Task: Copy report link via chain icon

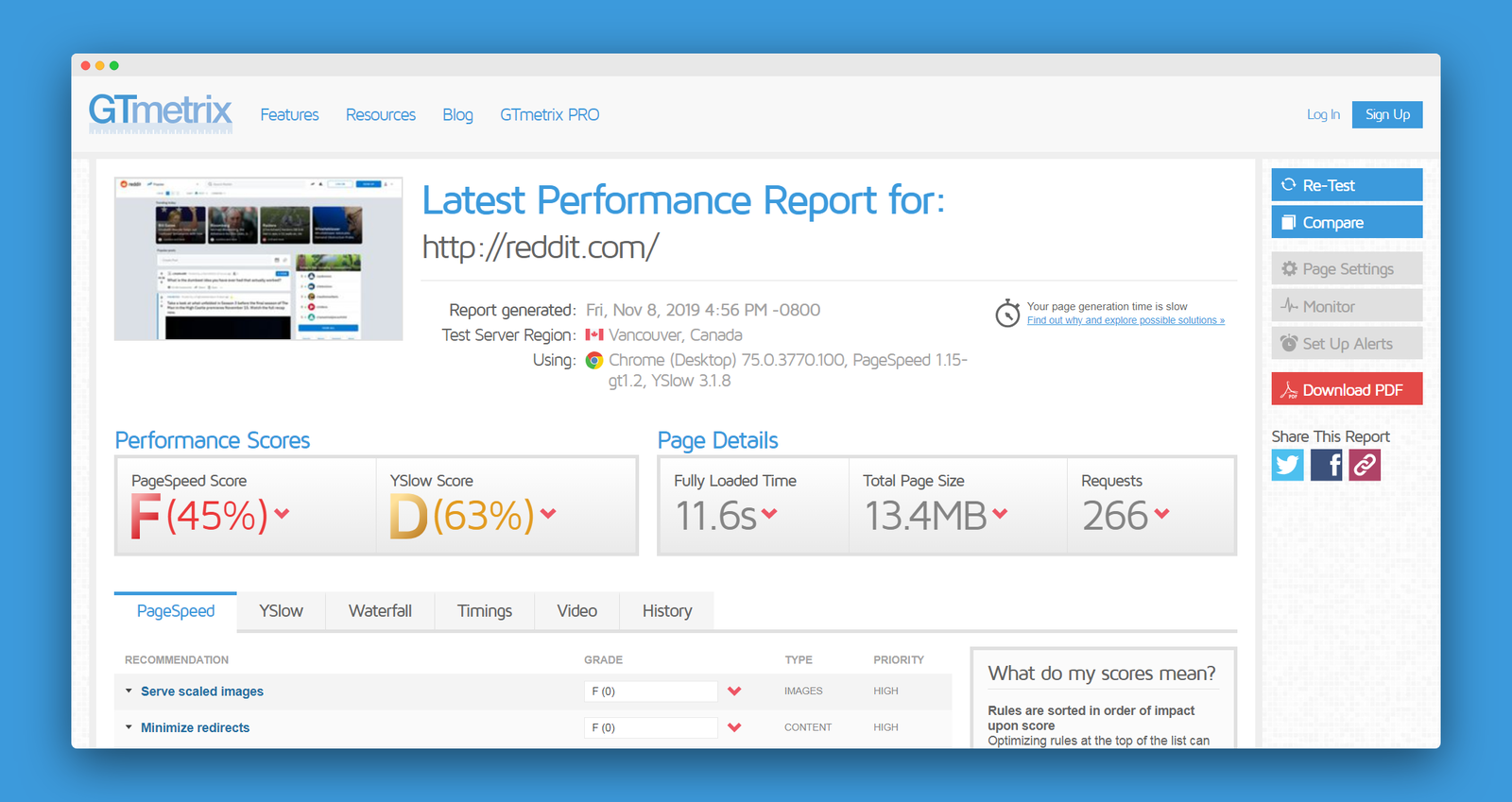Action: [1365, 465]
